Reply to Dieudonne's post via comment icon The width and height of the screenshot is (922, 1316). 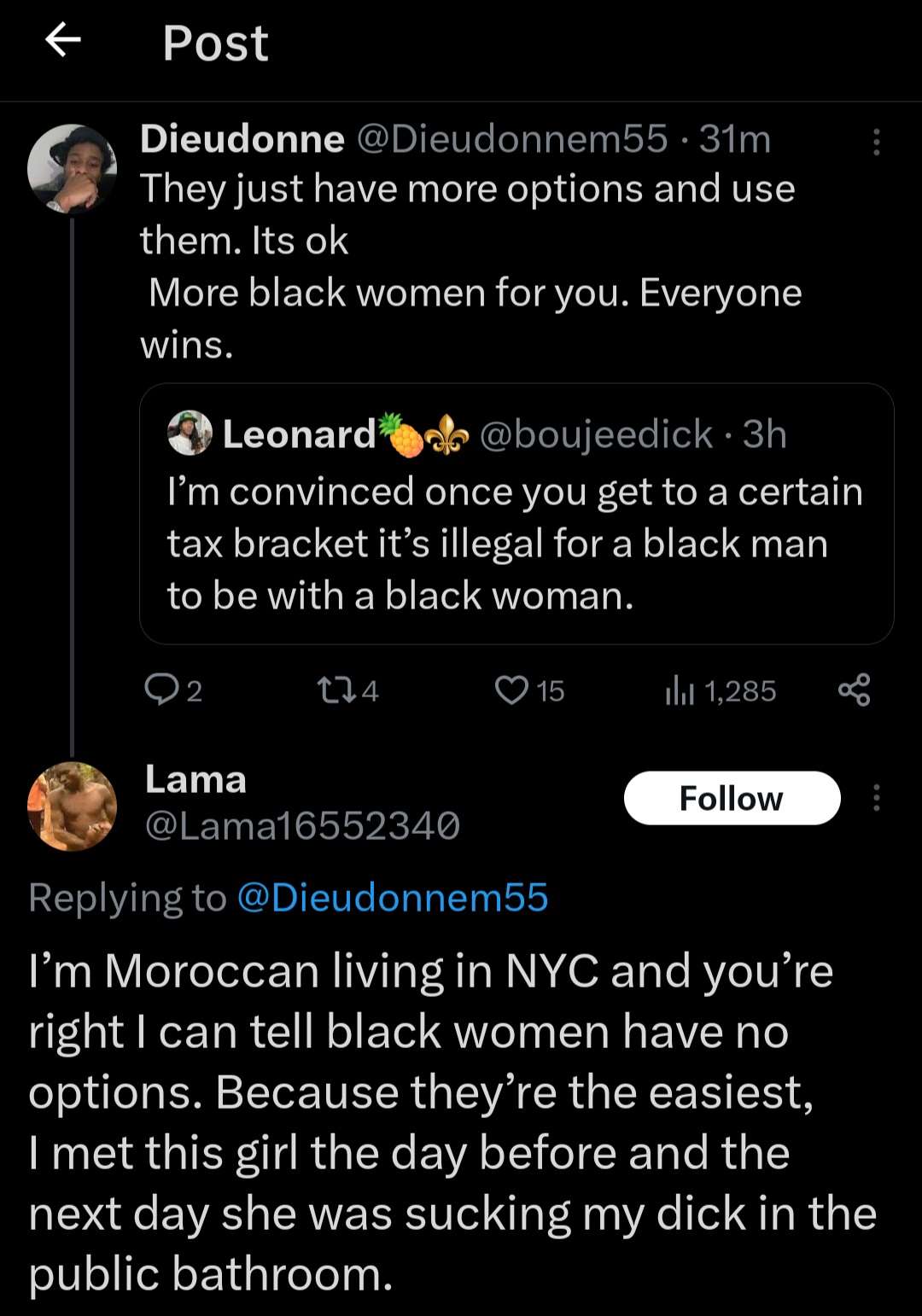click(x=160, y=690)
